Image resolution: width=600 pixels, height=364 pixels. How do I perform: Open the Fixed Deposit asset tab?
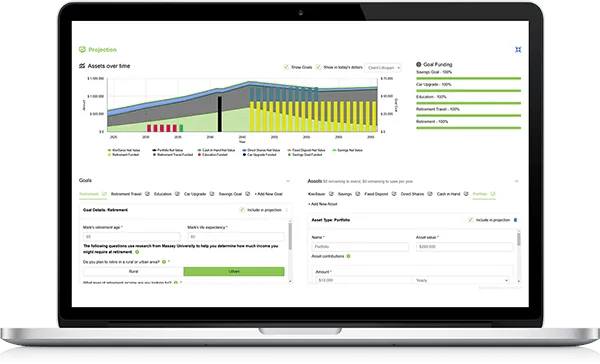point(376,194)
